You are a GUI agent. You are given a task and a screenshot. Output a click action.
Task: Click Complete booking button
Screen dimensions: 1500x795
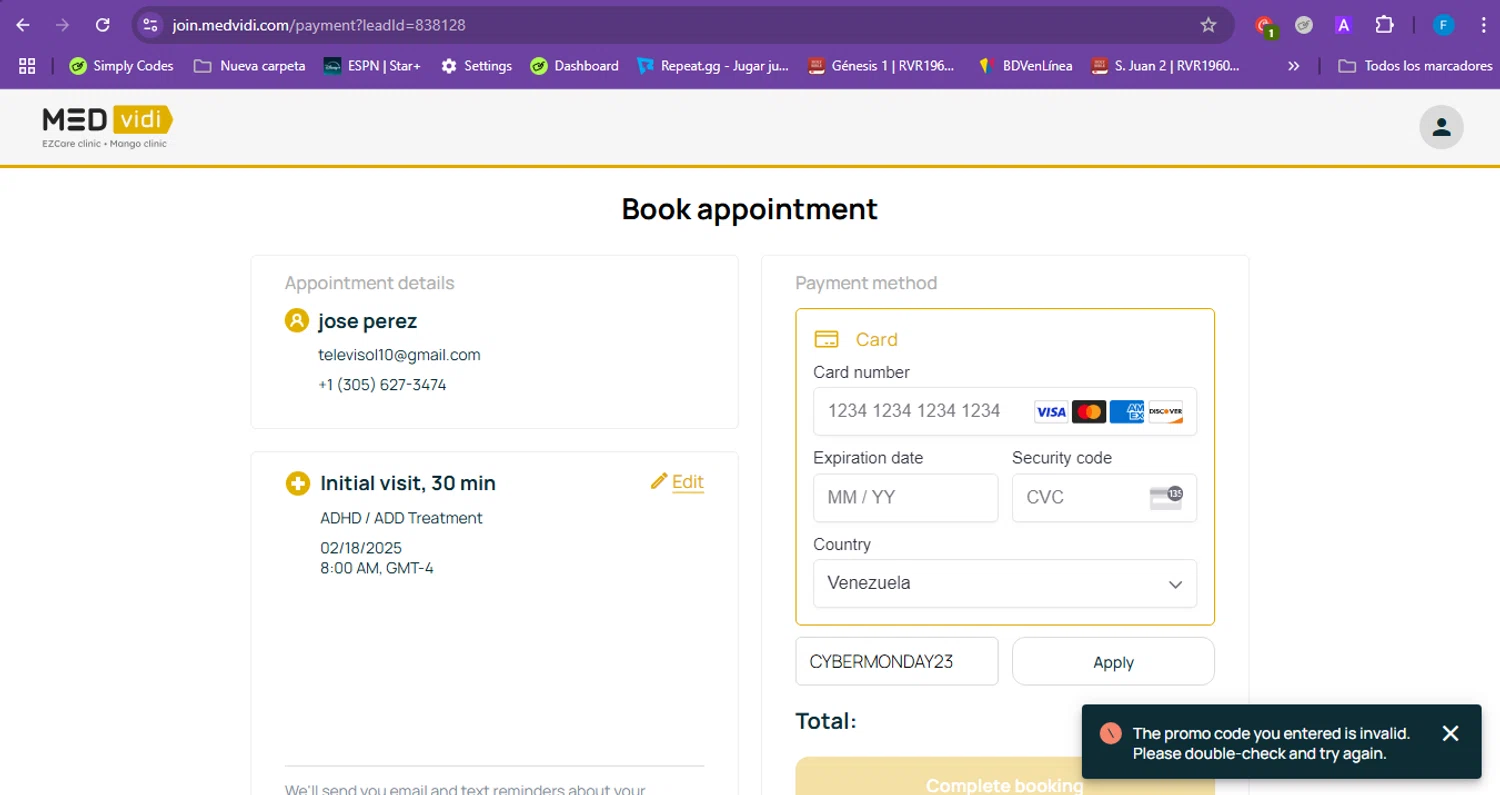tap(1005, 780)
